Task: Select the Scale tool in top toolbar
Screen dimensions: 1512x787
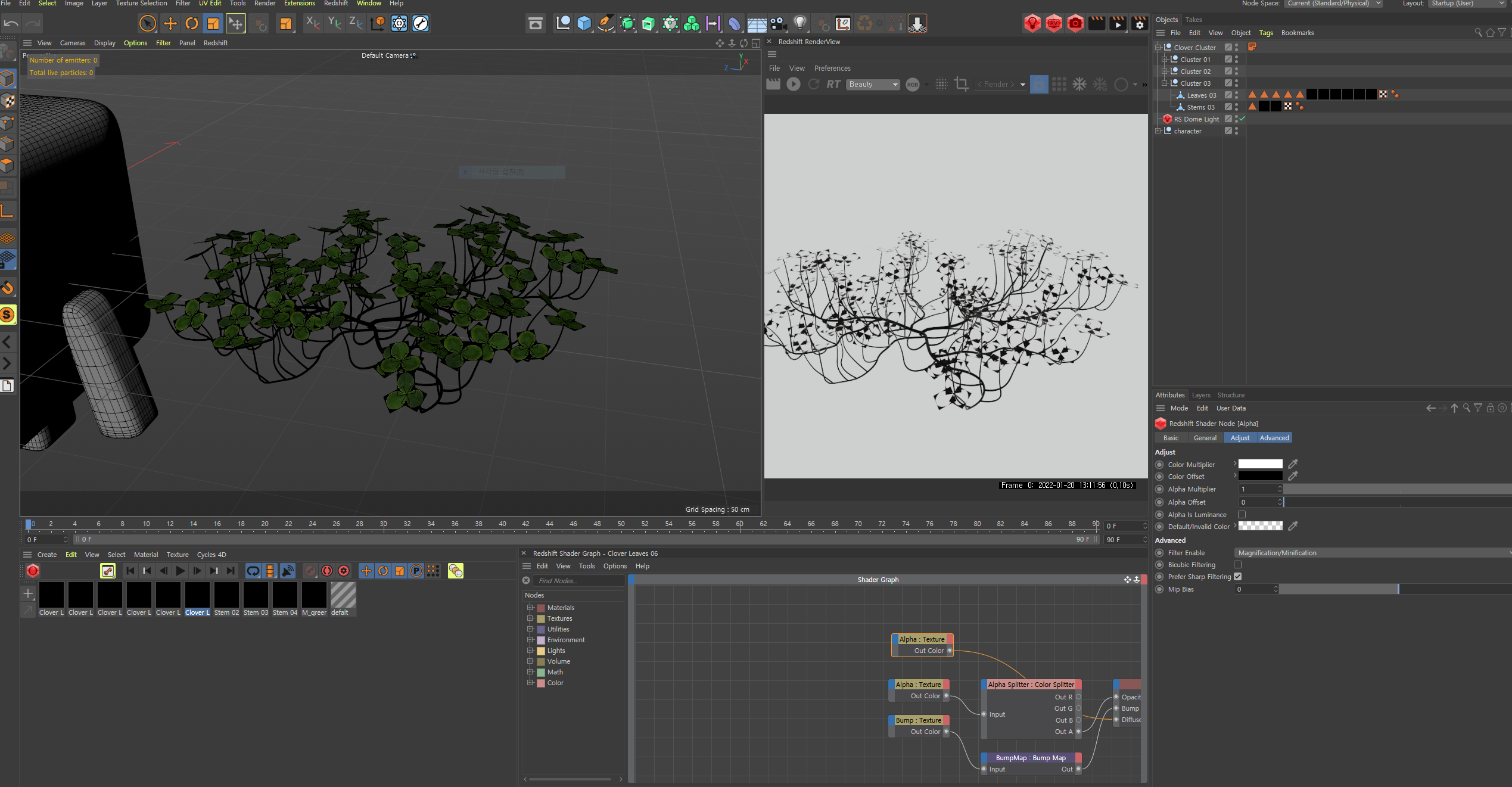Action: (x=213, y=23)
